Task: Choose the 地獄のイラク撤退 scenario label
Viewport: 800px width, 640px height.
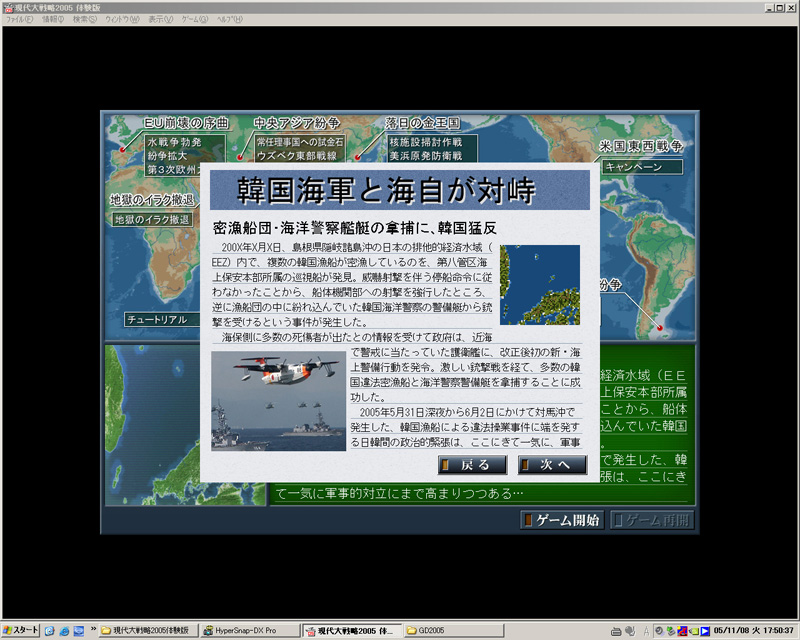Action: pos(152,219)
